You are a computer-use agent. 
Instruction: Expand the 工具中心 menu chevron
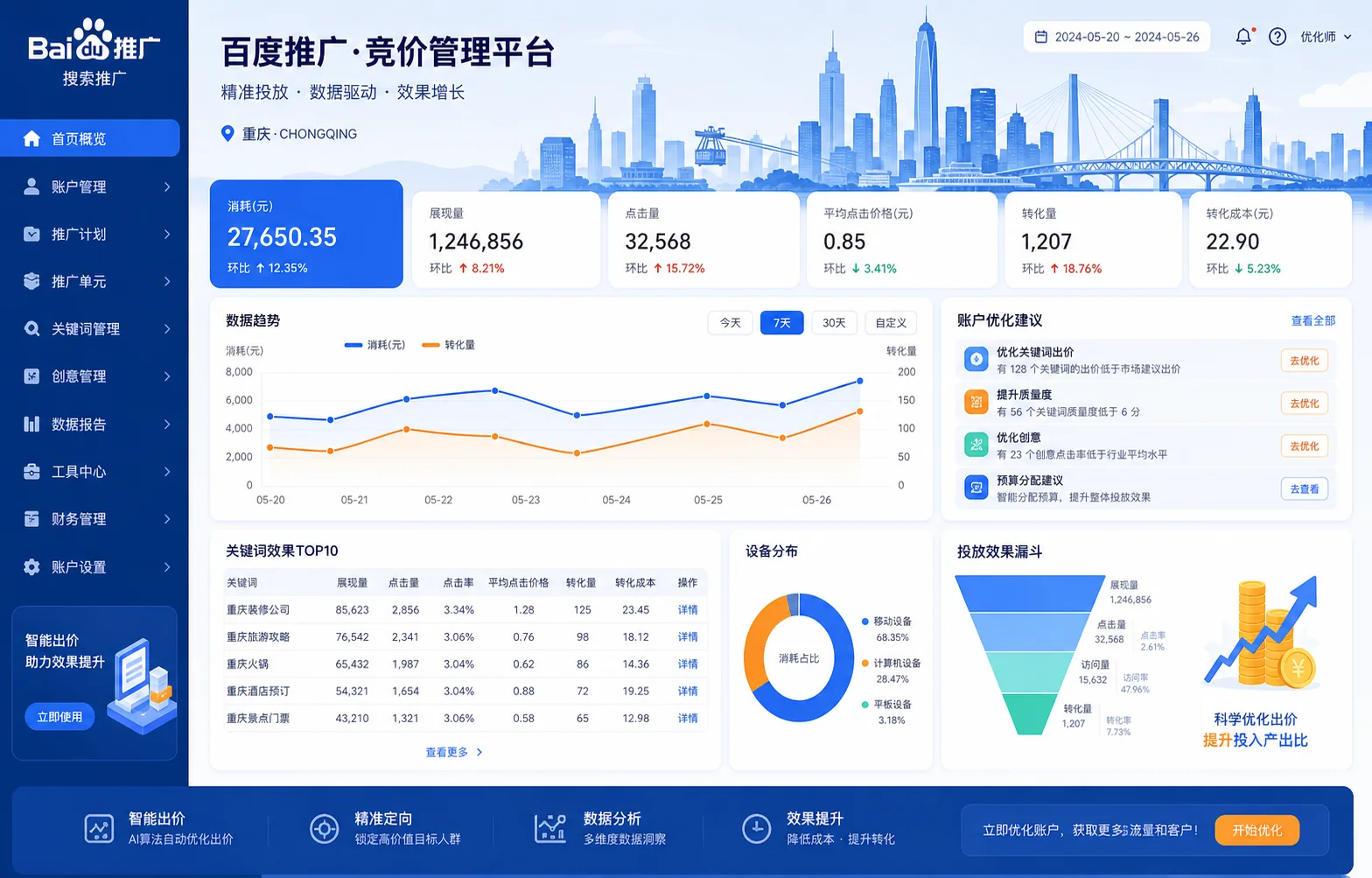point(167,471)
